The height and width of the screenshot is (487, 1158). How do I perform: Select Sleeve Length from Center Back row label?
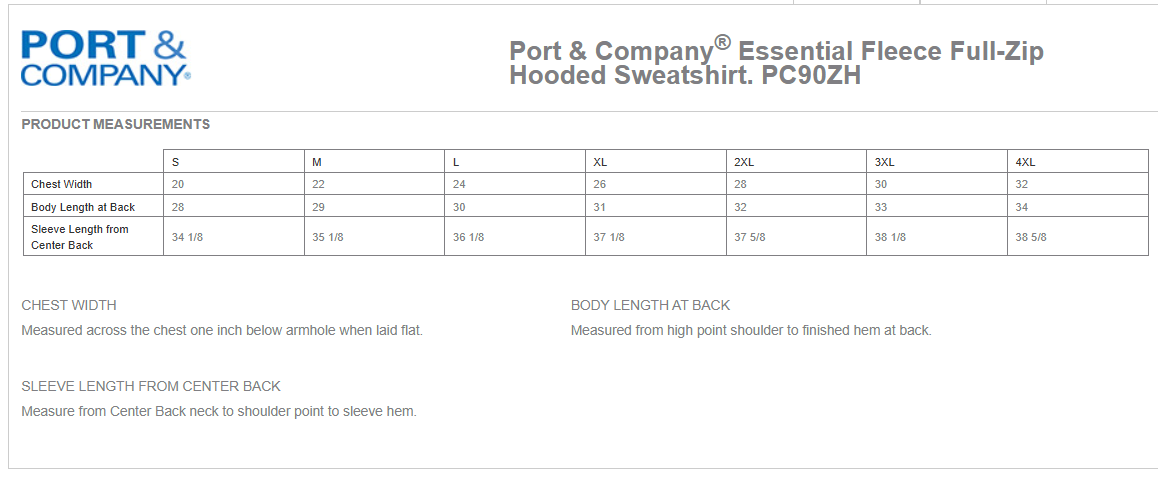click(80, 237)
